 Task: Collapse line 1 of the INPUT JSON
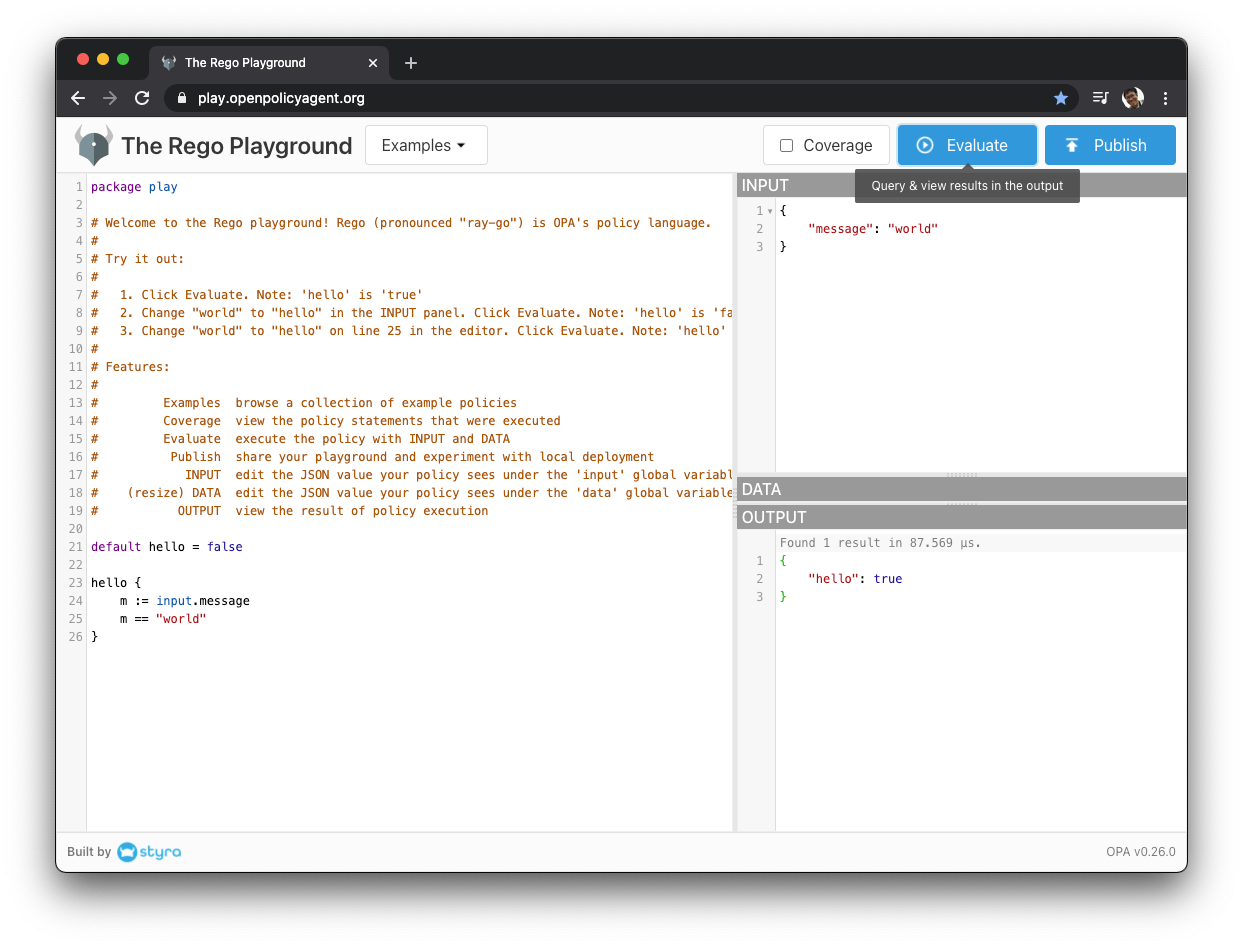(768, 210)
